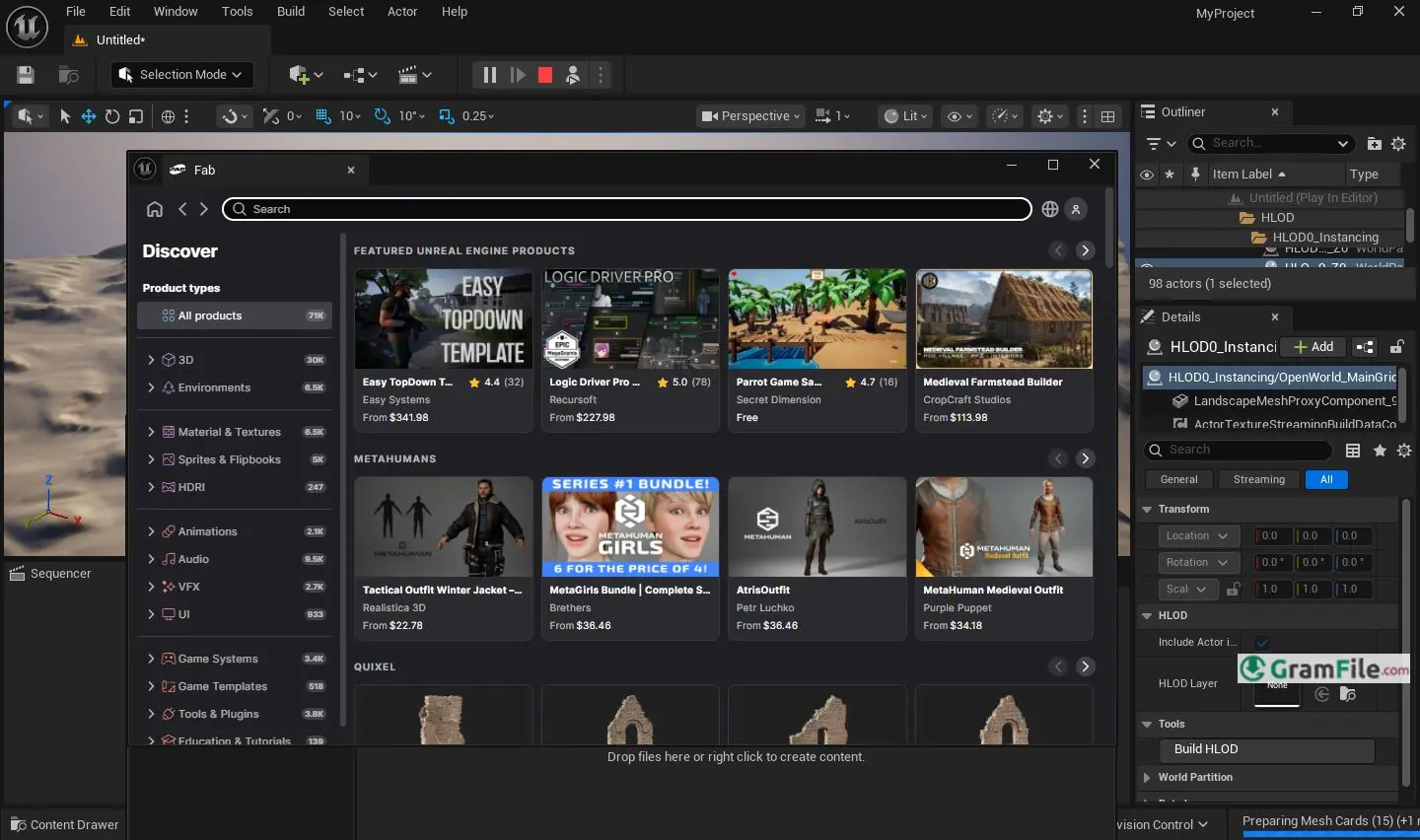Open the Content Drawer

pos(64,825)
